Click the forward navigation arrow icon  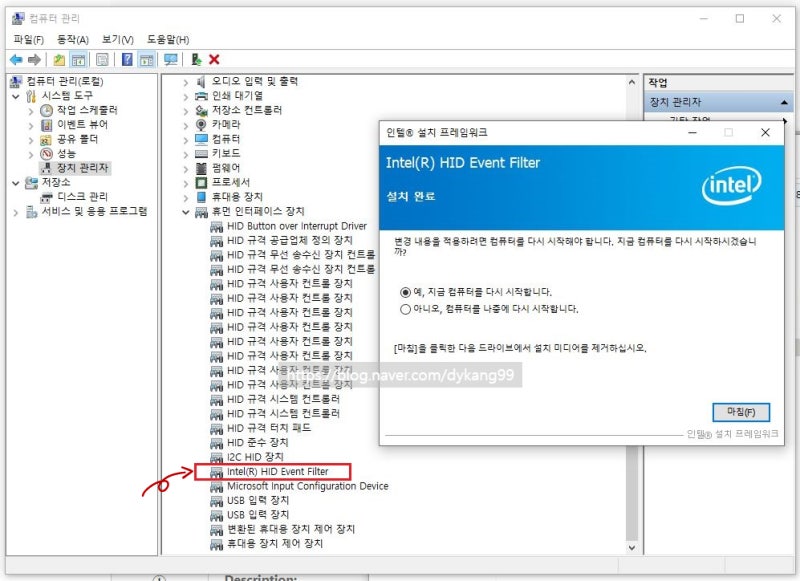pos(32,59)
